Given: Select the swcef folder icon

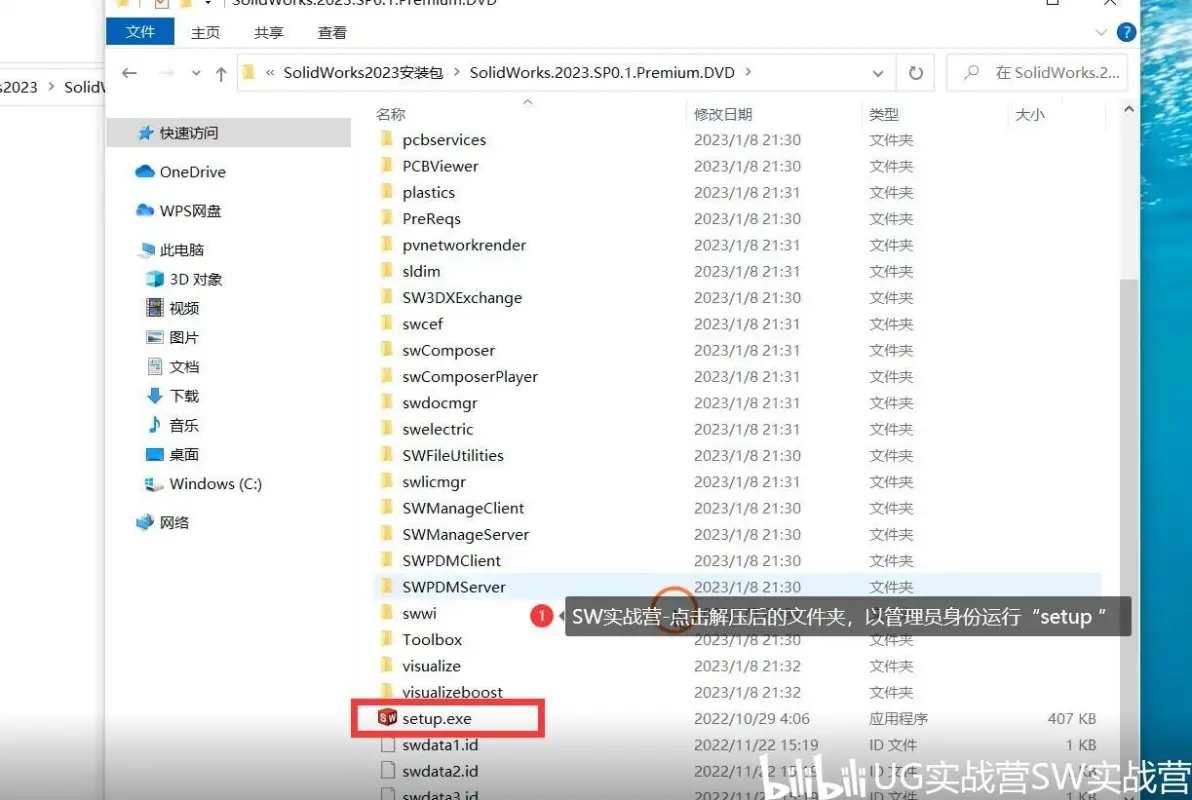Looking at the screenshot, I should click(x=386, y=323).
